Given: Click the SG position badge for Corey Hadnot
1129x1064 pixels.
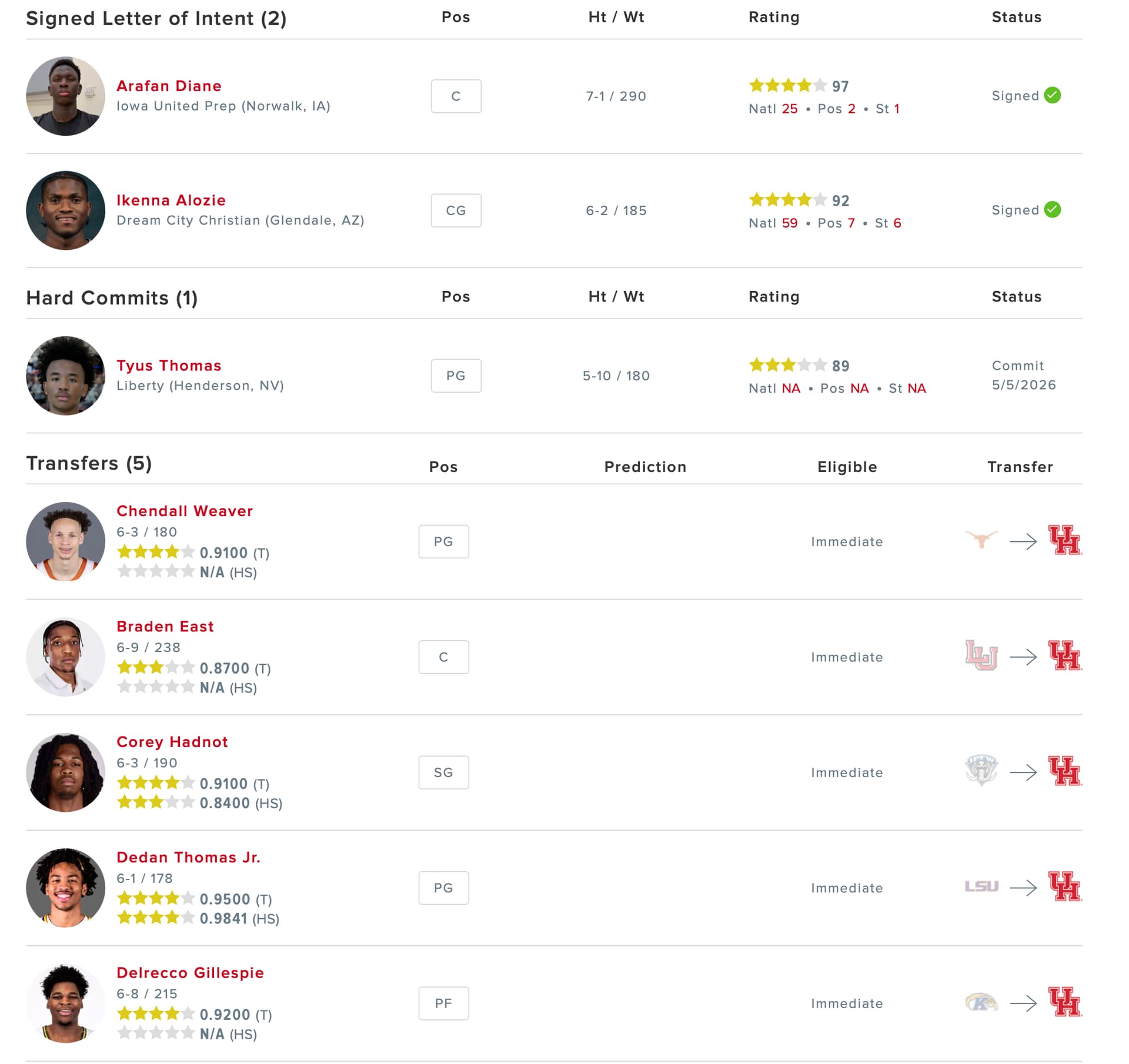Looking at the screenshot, I should pyautogui.click(x=443, y=772).
